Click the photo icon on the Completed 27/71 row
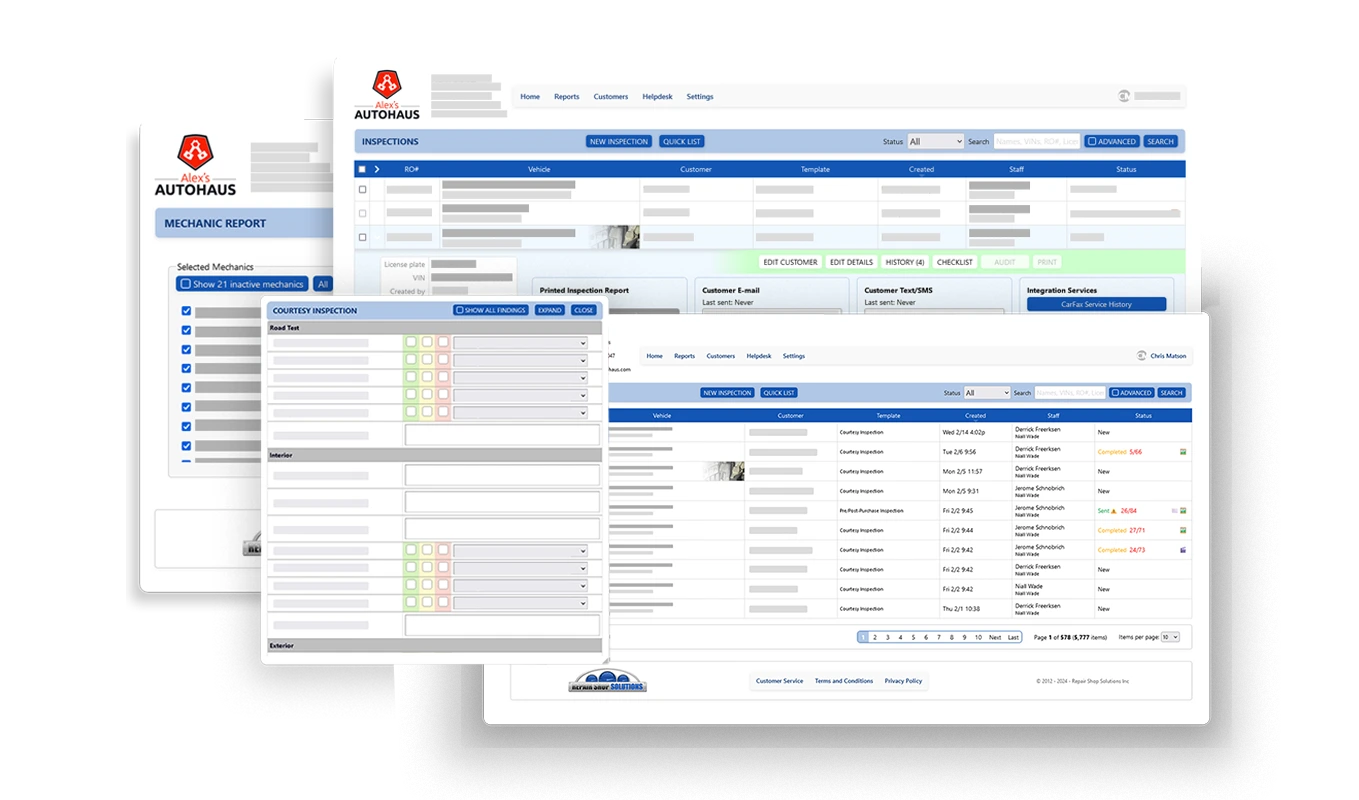 pyautogui.click(x=1183, y=530)
